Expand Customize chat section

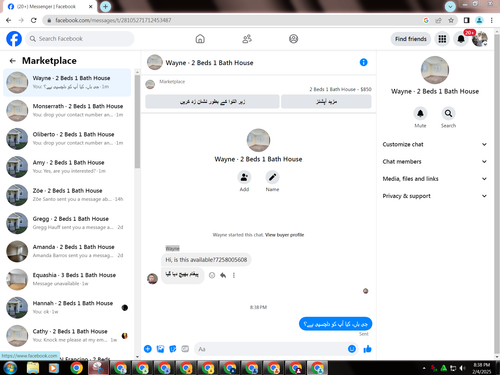click(435, 144)
